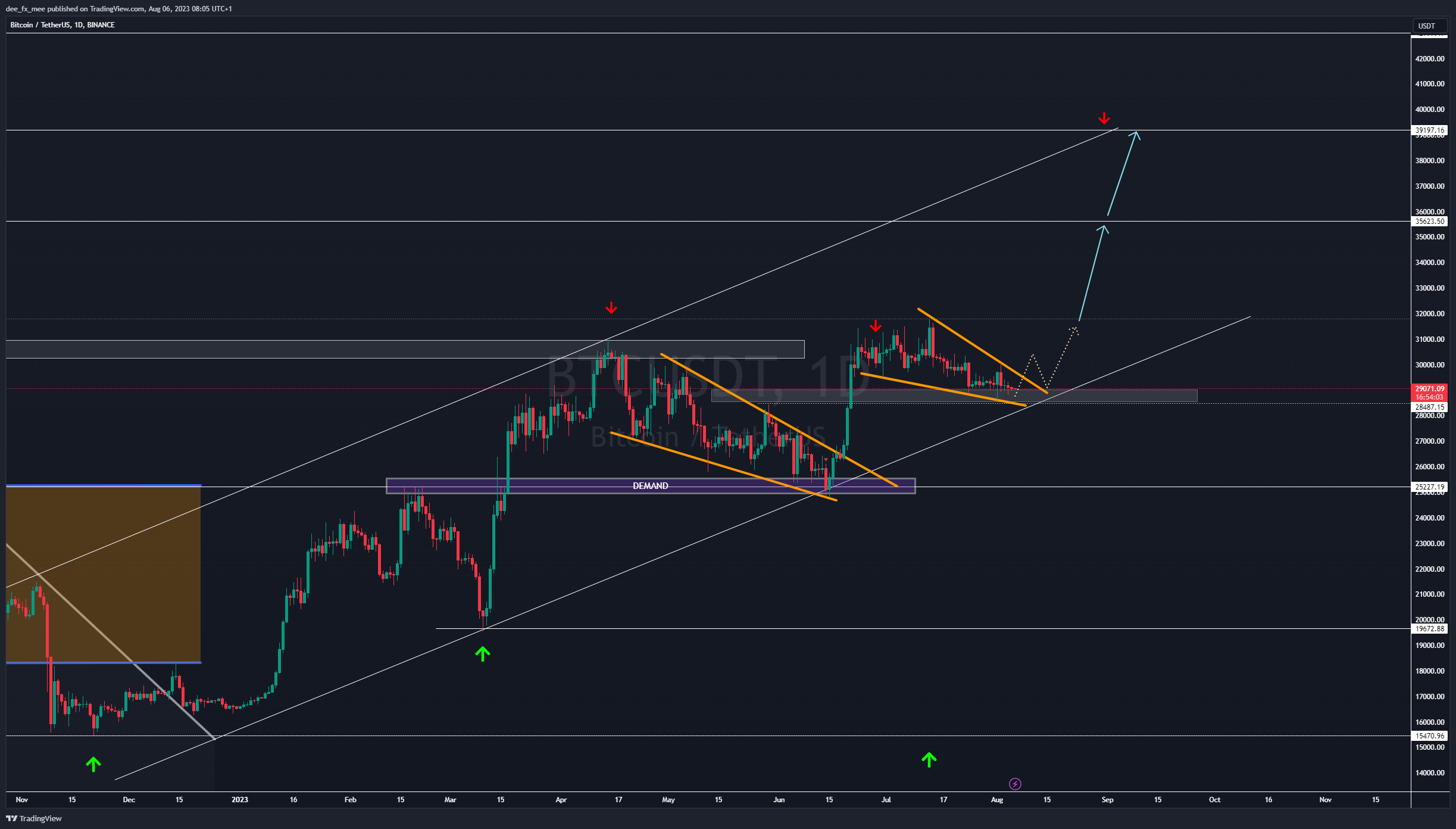The height and width of the screenshot is (829, 1456).
Task: Click the Sep label on time axis
Action: pyautogui.click(x=1107, y=800)
